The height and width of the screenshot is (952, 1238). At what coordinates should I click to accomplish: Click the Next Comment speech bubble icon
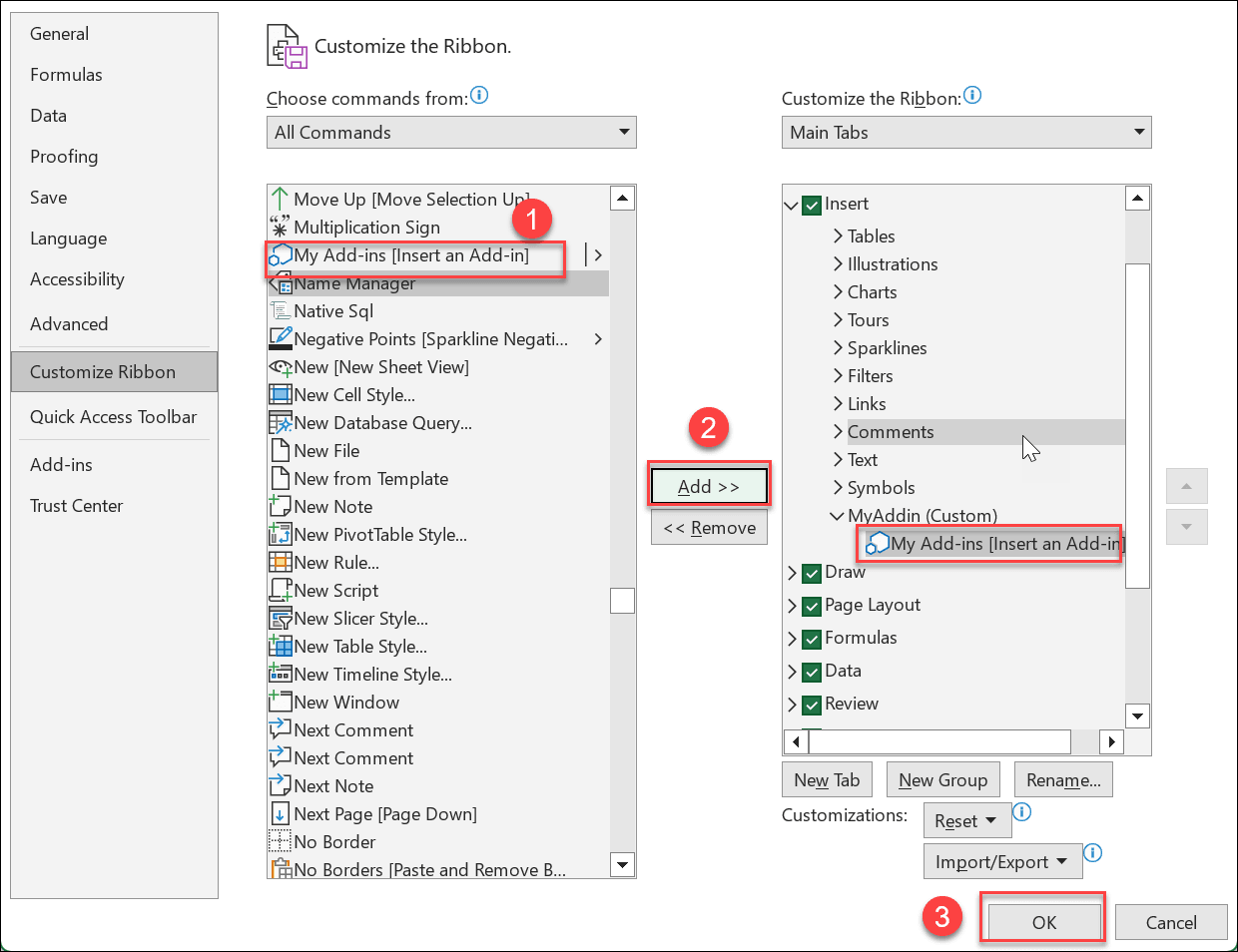tap(283, 729)
